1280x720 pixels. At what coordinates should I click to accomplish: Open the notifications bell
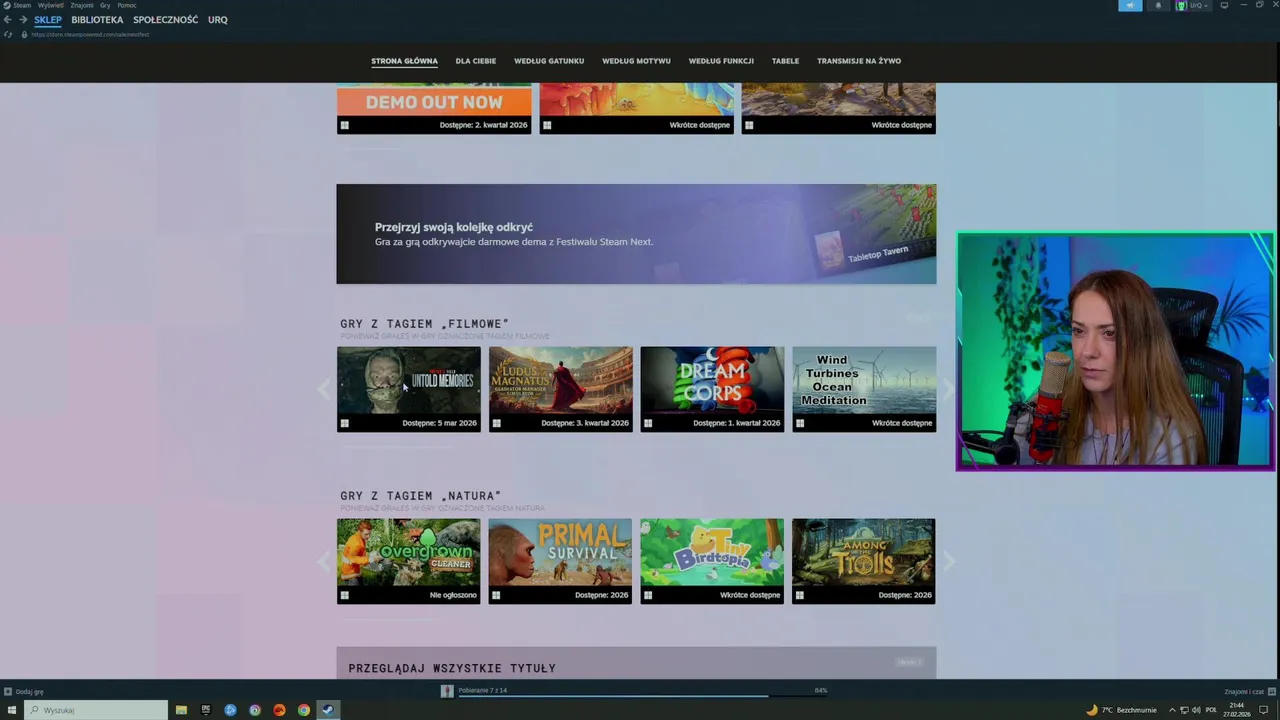coord(1159,5)
